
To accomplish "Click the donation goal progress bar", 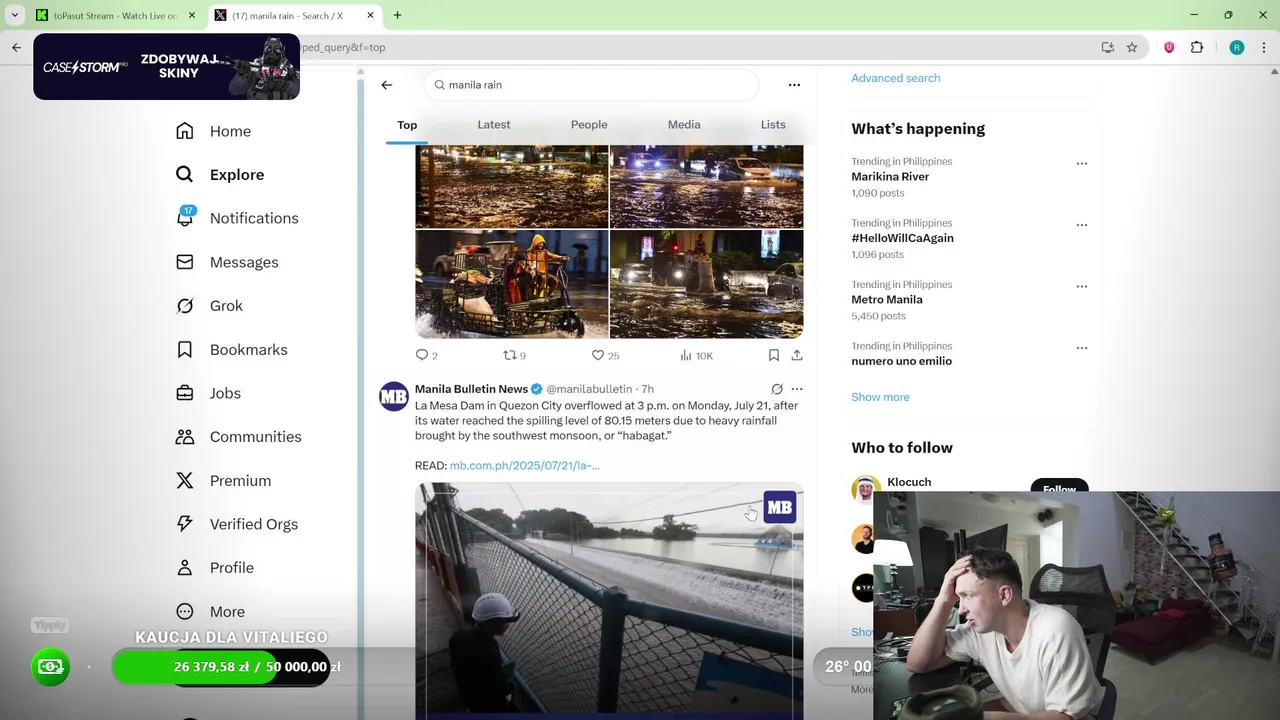I will click(x=221, y=667).
